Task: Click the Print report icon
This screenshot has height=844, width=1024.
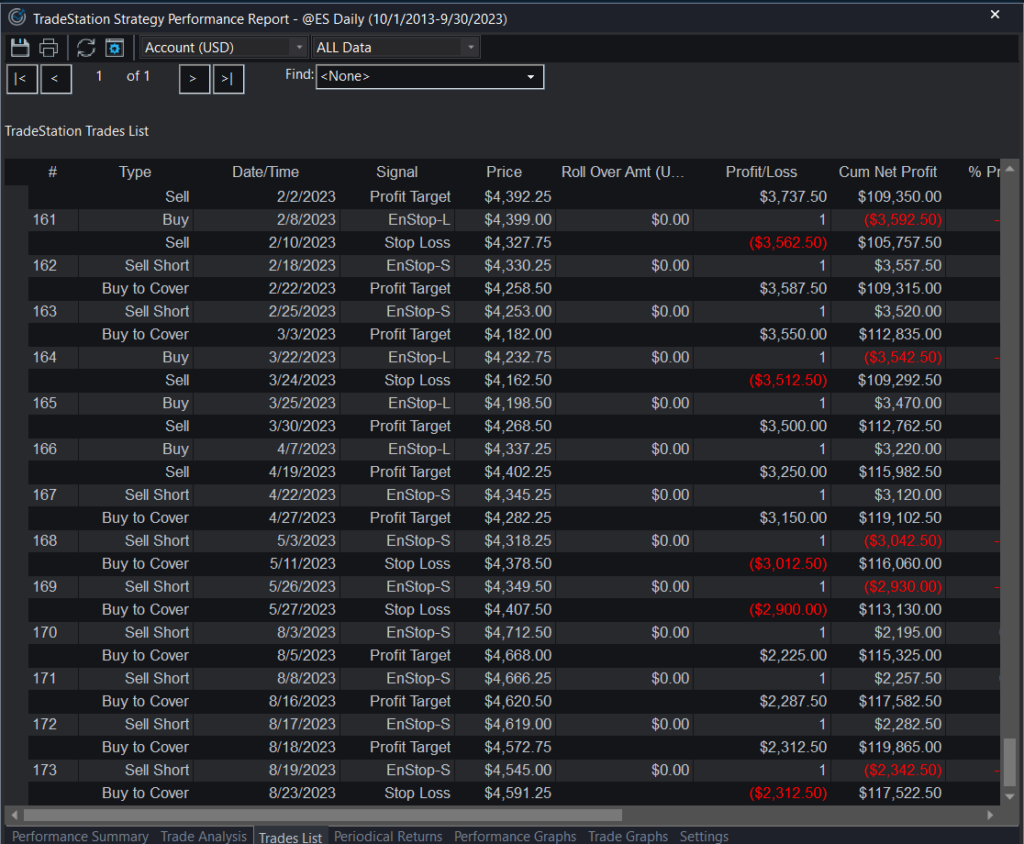Action: (x=48, y=48)
